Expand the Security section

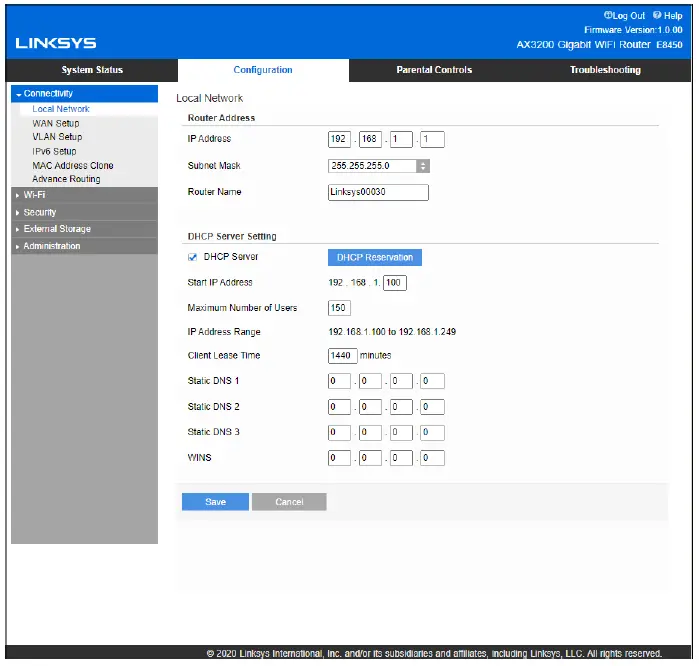pyautogui.click(x=84, y=212)
